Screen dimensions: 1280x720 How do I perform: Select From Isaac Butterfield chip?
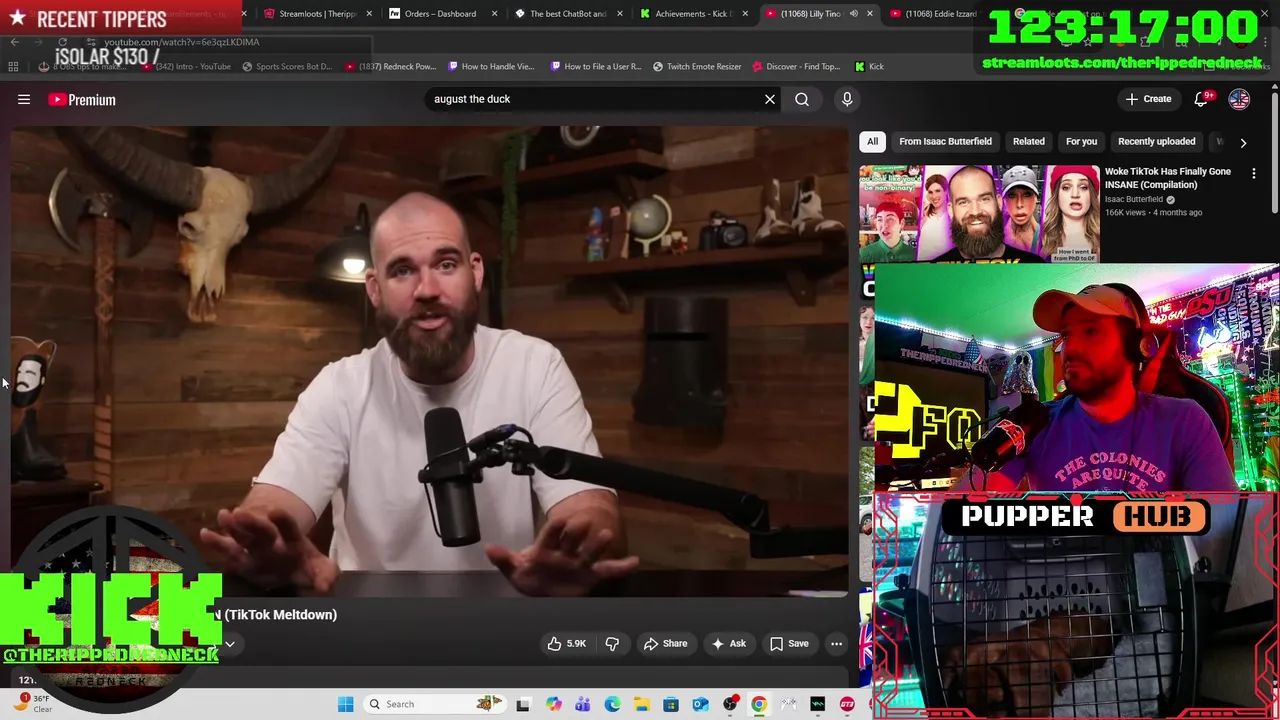pyautogui.click(x=945, y=142)
